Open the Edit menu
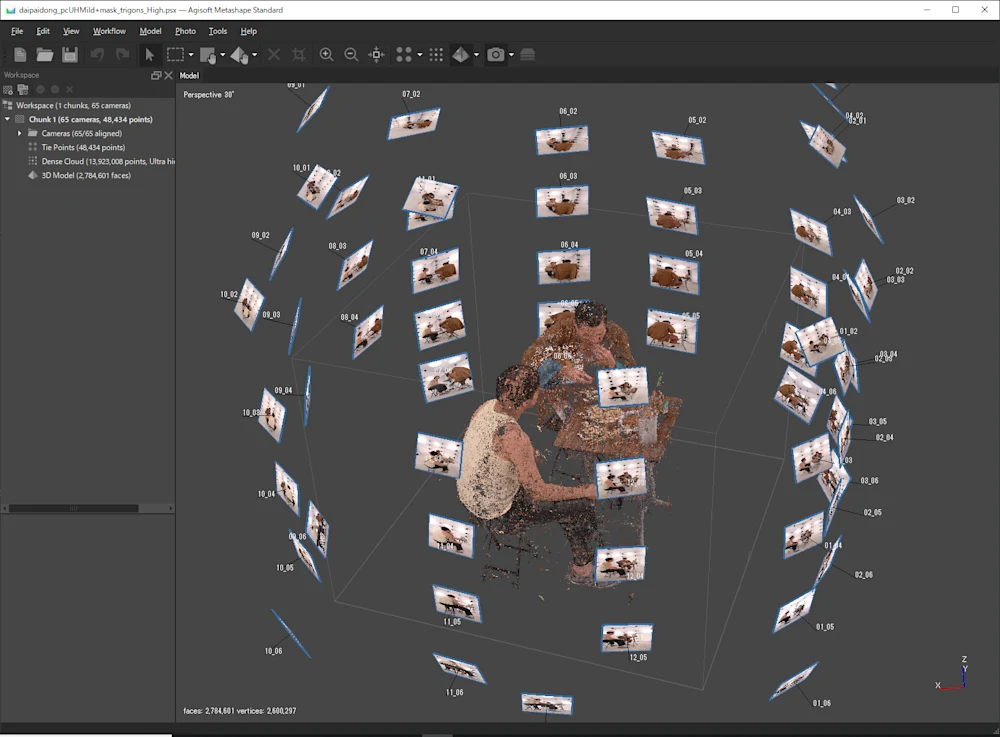 43,31
